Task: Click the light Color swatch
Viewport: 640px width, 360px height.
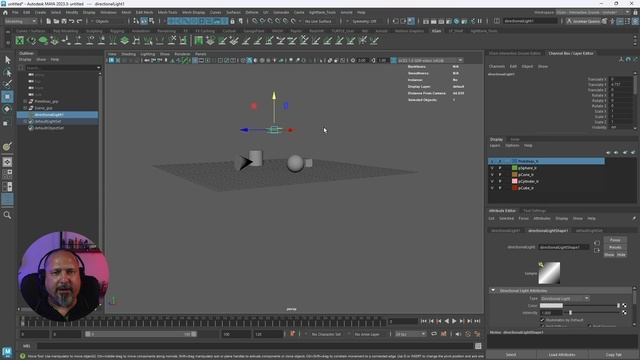Action: pos(551,305)
